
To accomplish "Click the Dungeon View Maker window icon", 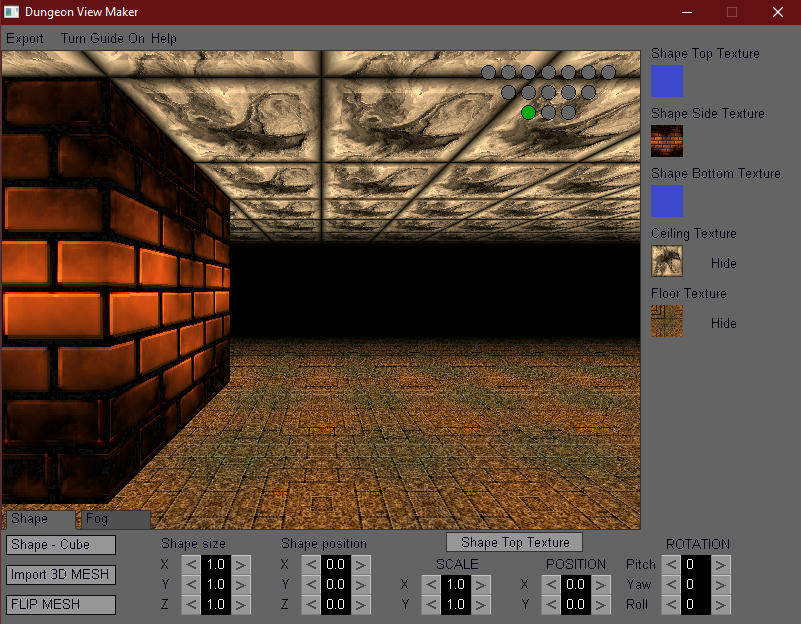I will 11,12.
